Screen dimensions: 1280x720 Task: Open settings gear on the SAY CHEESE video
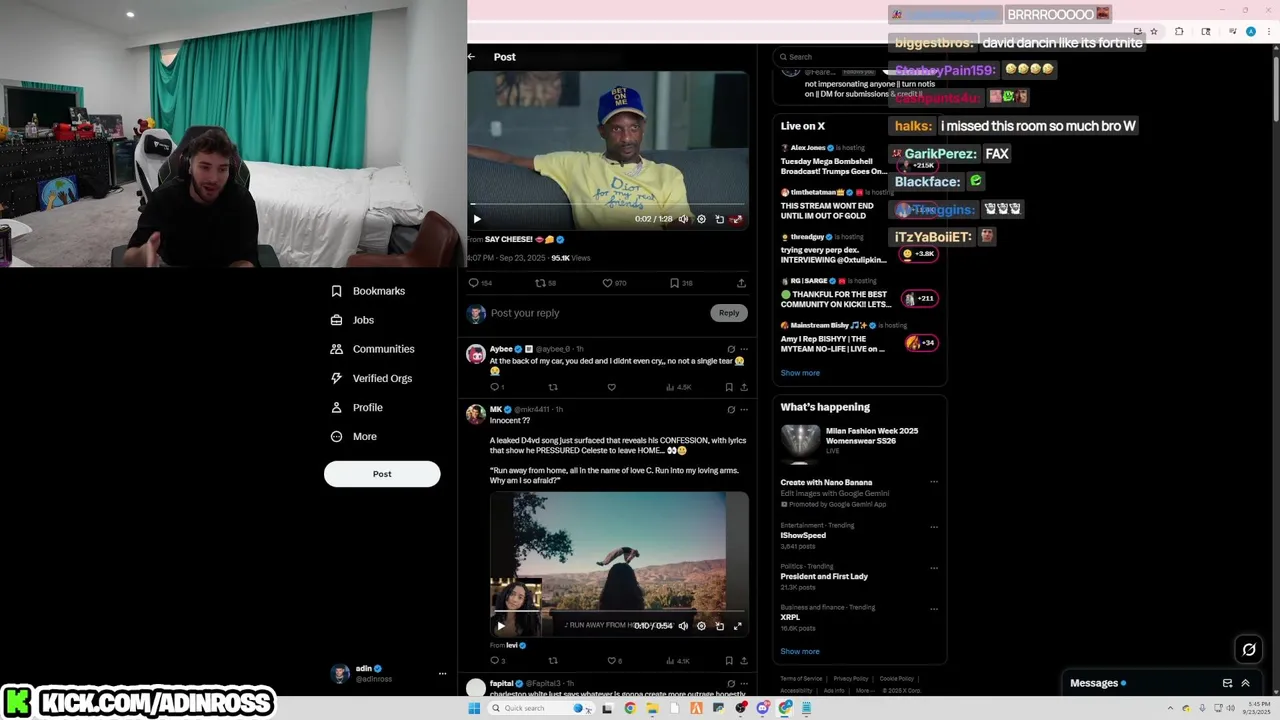[701, 219]
